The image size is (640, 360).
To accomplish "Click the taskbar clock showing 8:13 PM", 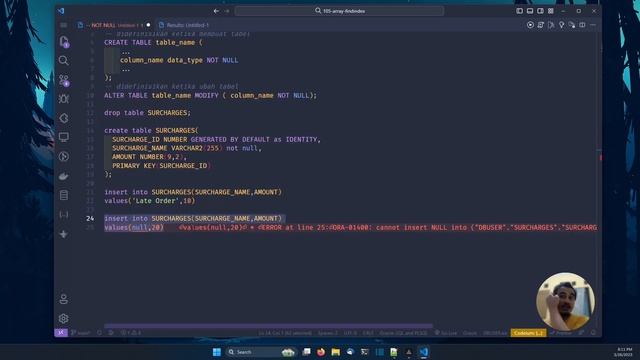I will pyautogui.click(x=624, y=352).
